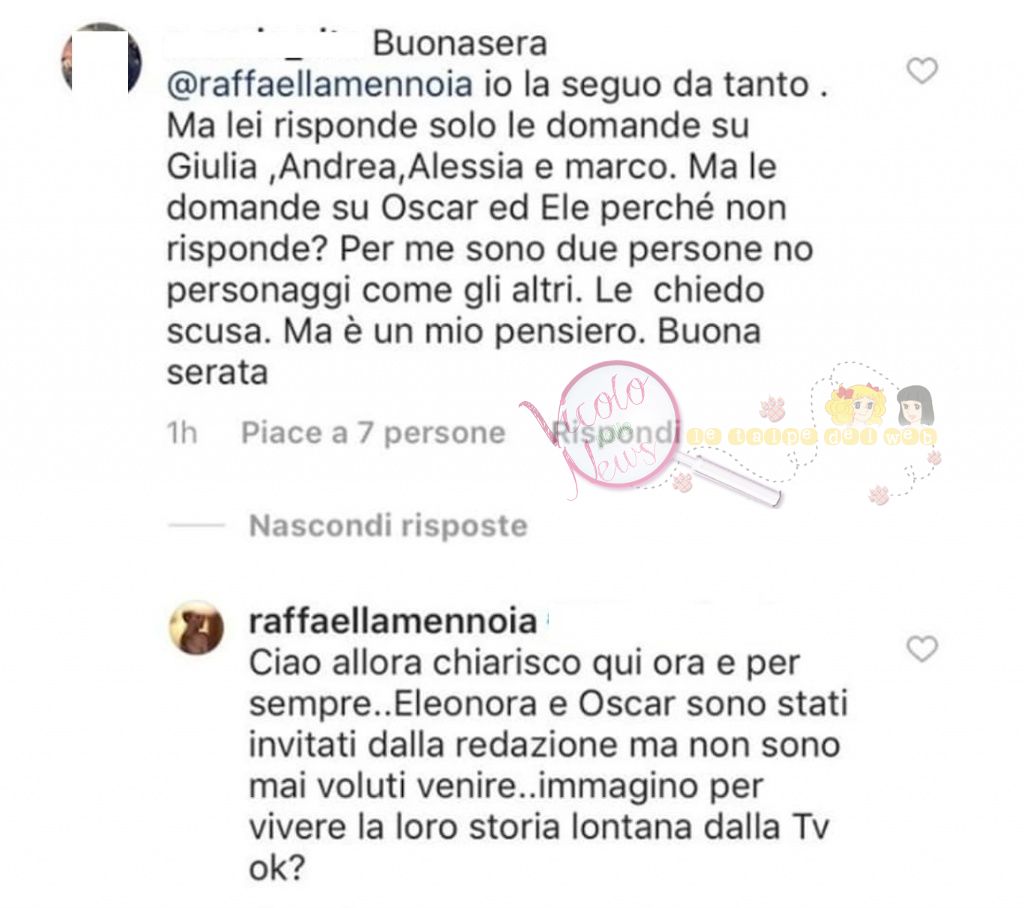Click the first comment text starting 'Buonasera'
The height and width of the screenshot is (908, 1024).
pyautogui.click(x=496, y=209)
